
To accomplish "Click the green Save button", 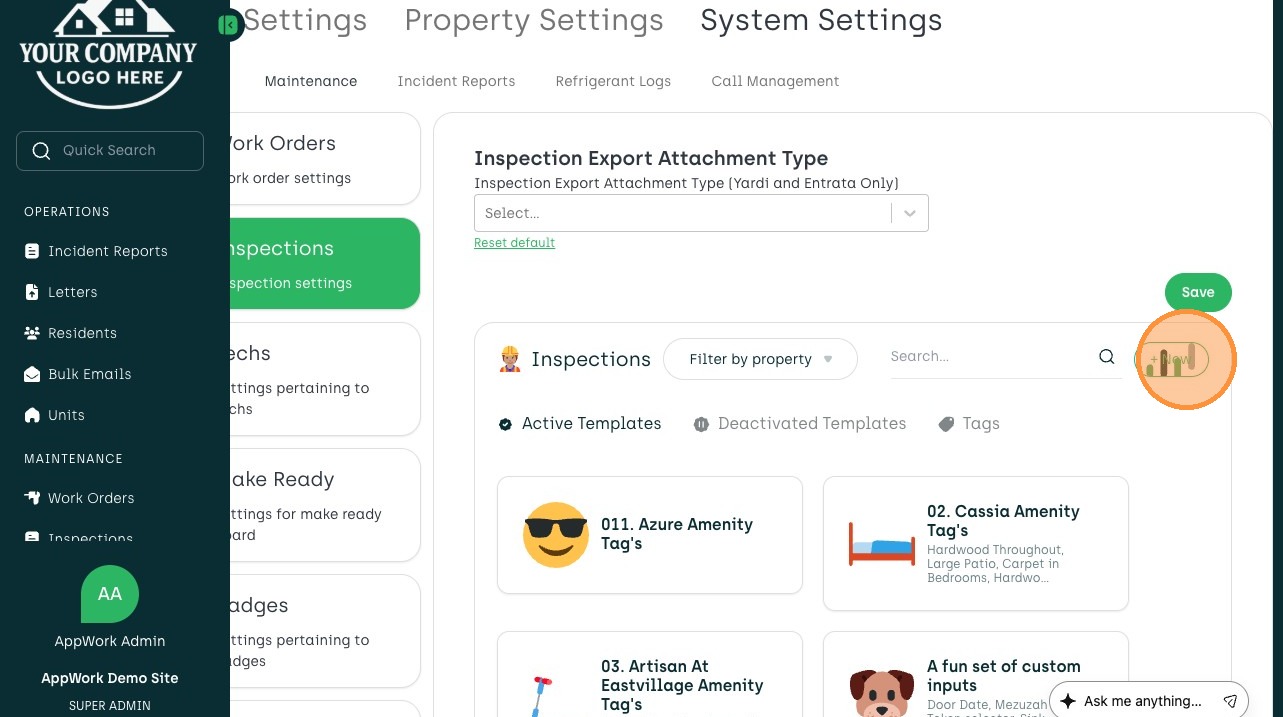I will (x=1197, y=292).
